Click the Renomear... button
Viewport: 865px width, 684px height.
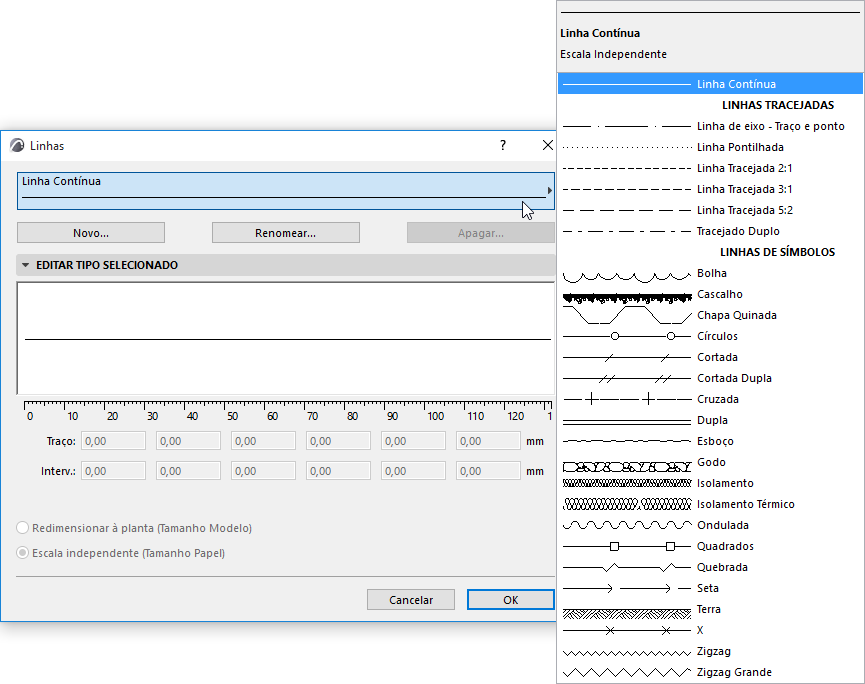286,233
